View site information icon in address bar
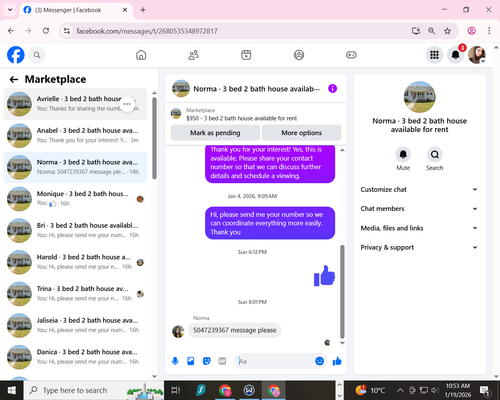Screen dimensions: 500x400 point(67,31)
